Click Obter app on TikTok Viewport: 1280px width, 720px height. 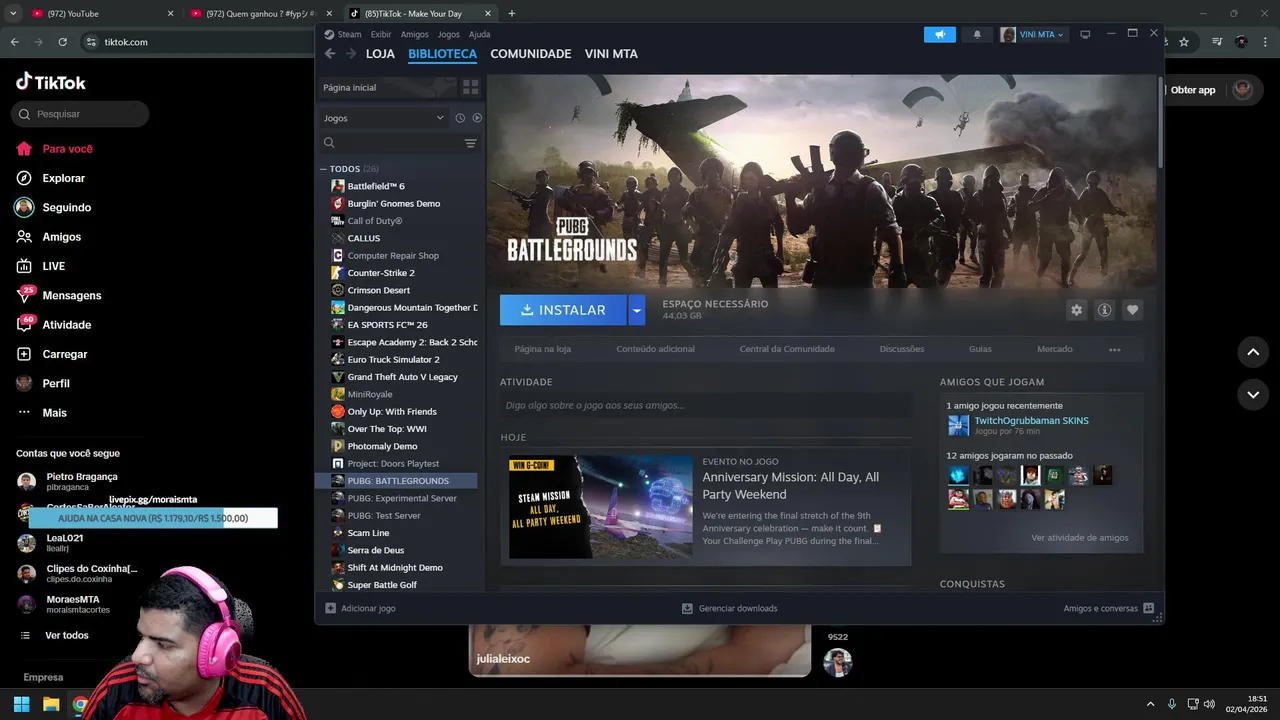coord(1193,90)
